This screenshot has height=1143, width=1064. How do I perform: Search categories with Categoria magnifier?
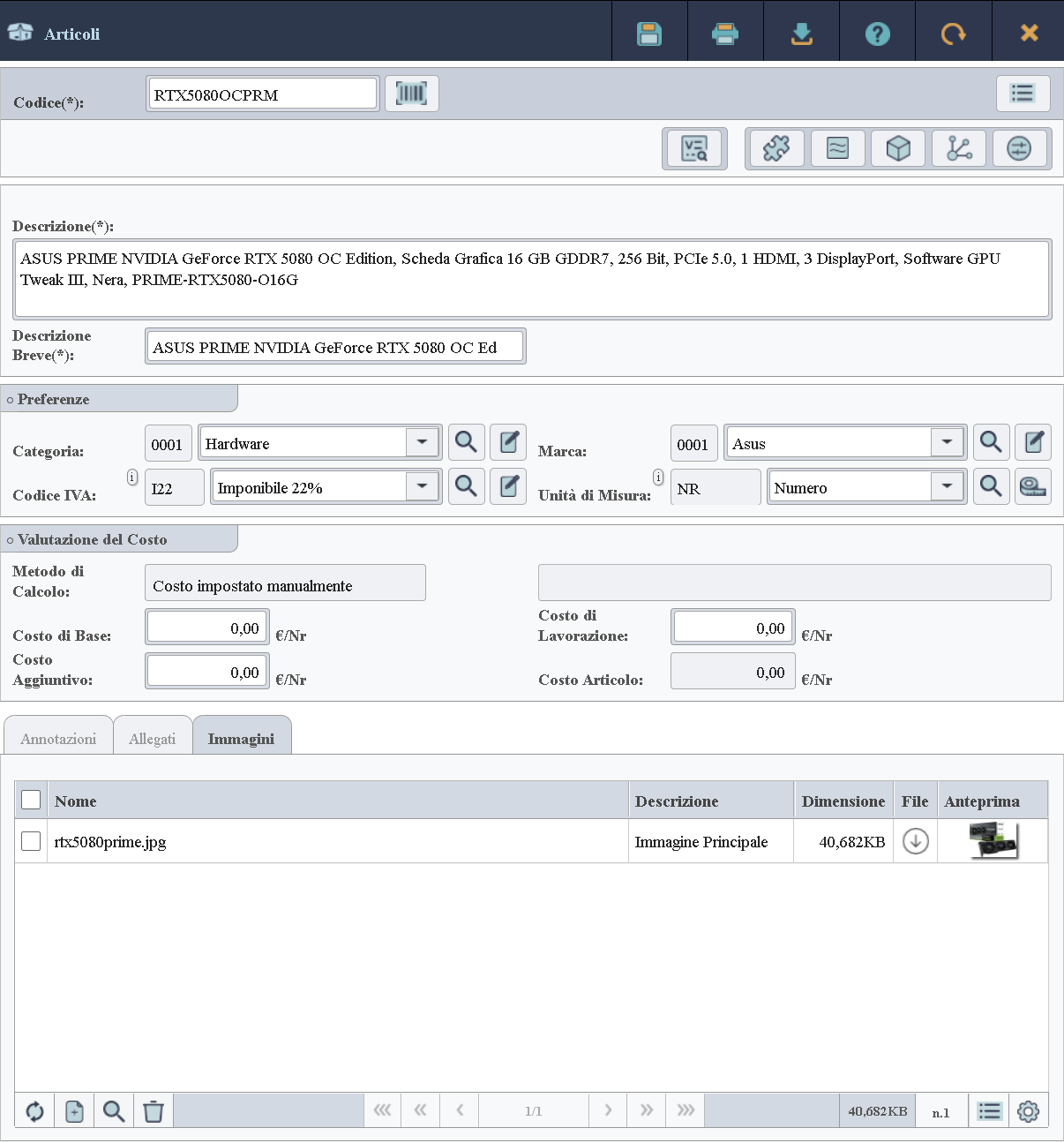pyautogui.click(x=466, y=442)
